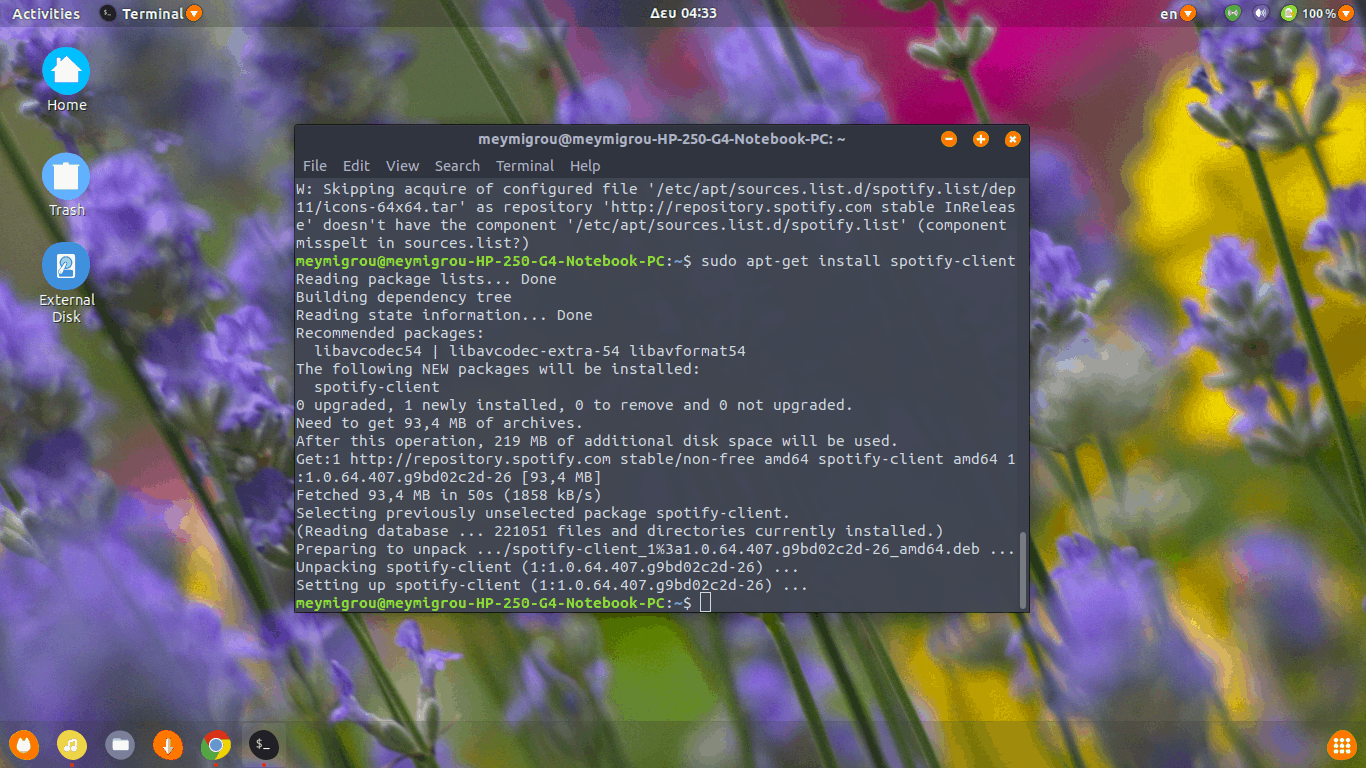Click the '0 upgraded, 1 newly installed' line
The height and width of the screenshot is (768, 1366).
(575, 405)
